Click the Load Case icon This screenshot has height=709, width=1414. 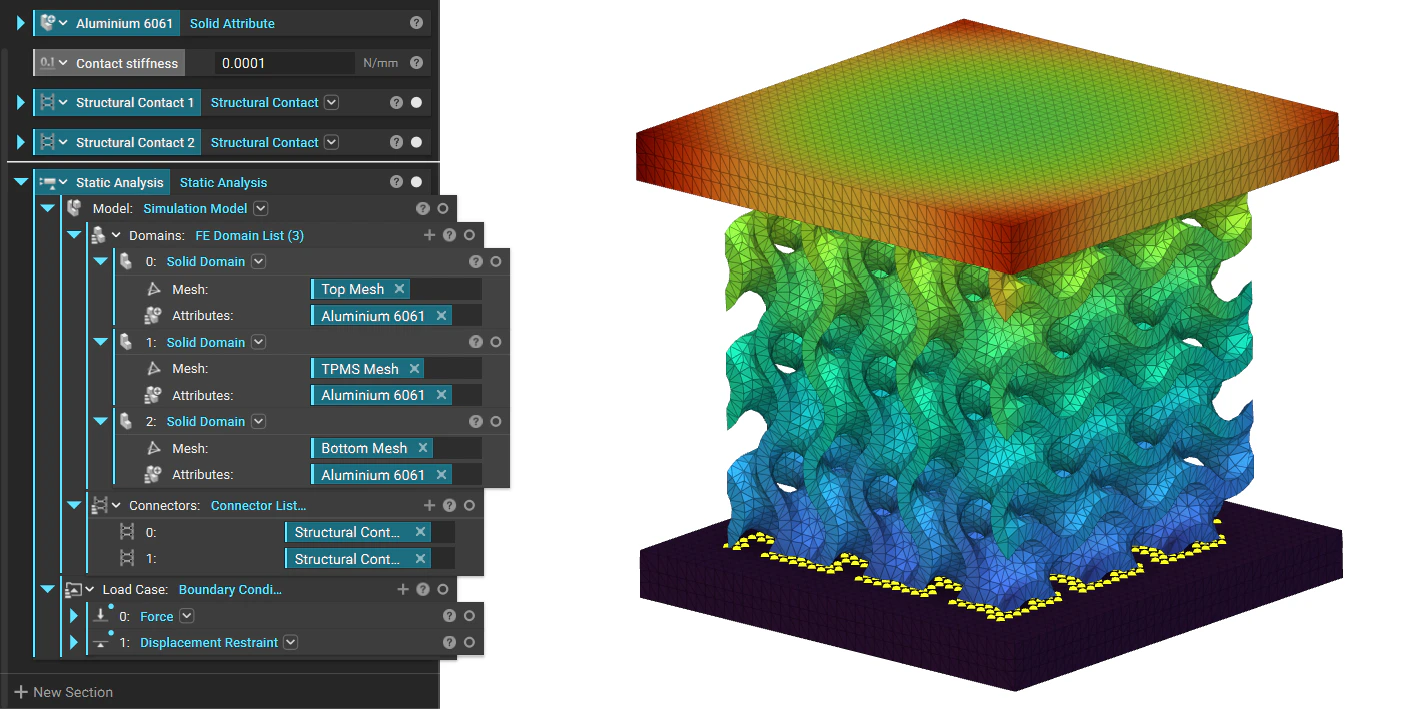(x=73, y=590)
